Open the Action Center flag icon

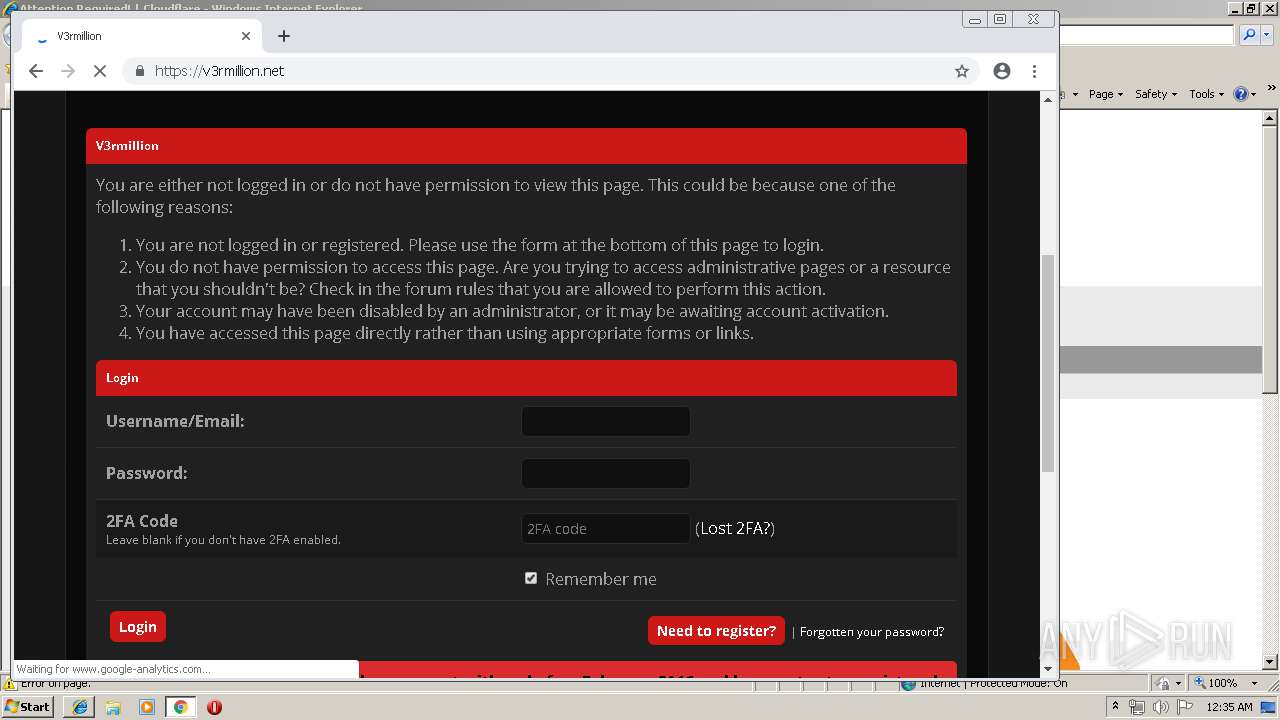1183,707
